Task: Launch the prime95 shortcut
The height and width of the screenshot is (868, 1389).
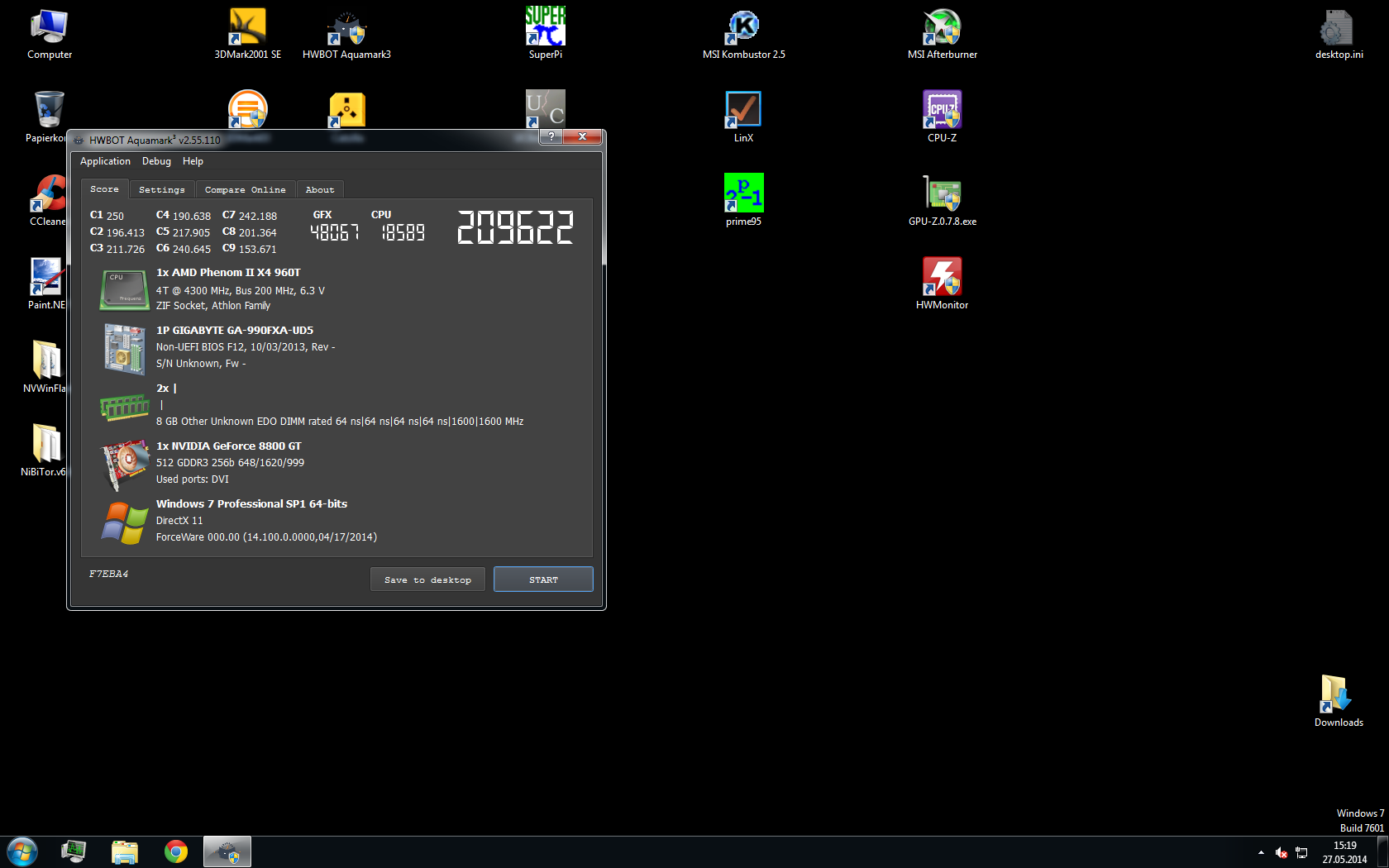Action: 743,200
